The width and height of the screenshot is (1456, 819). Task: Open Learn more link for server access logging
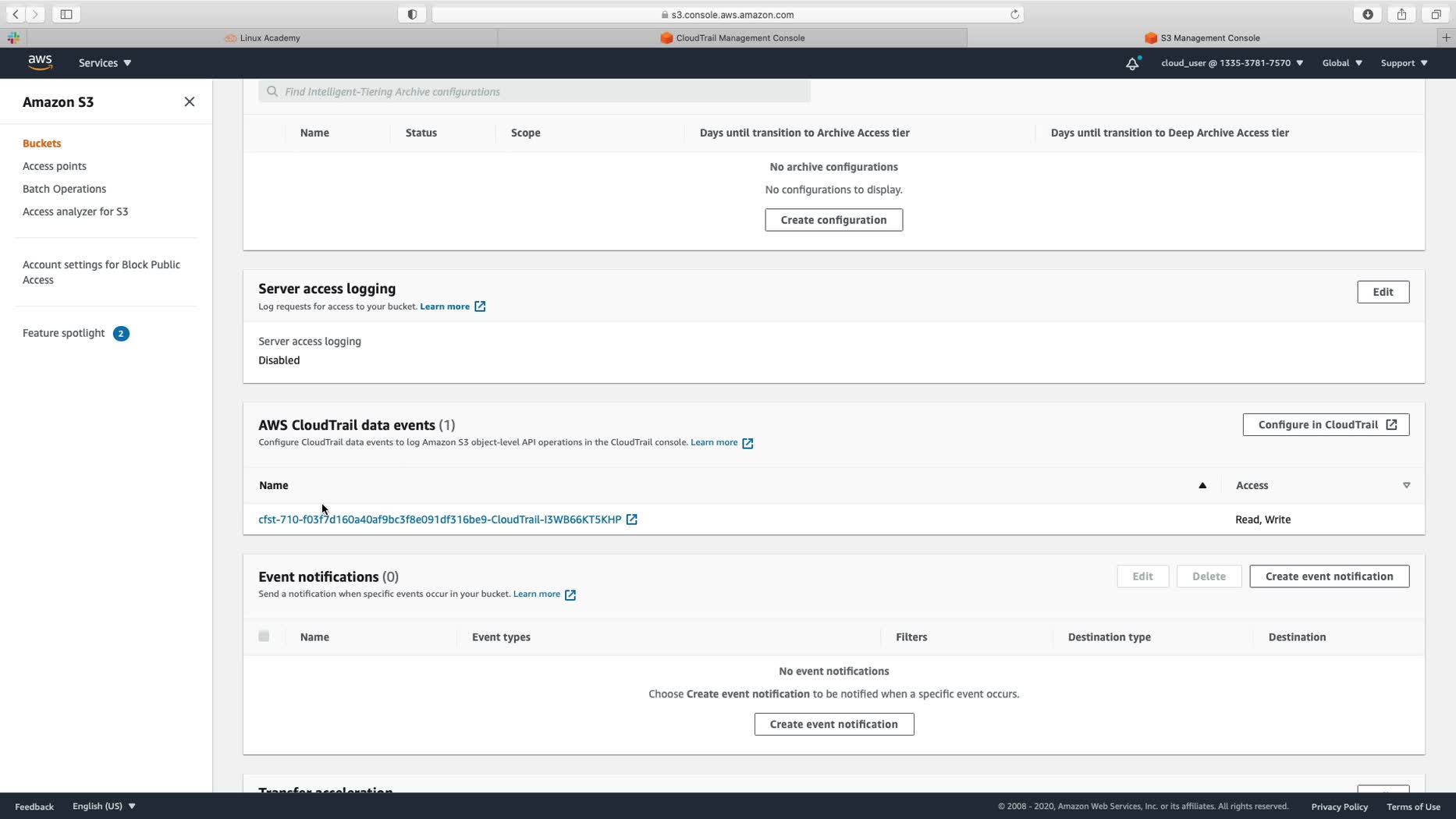(x=445, y=307)
